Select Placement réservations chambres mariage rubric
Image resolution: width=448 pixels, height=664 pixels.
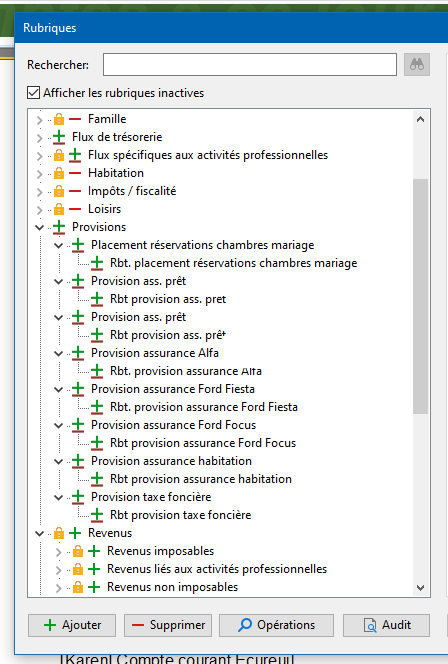(202, 245)
